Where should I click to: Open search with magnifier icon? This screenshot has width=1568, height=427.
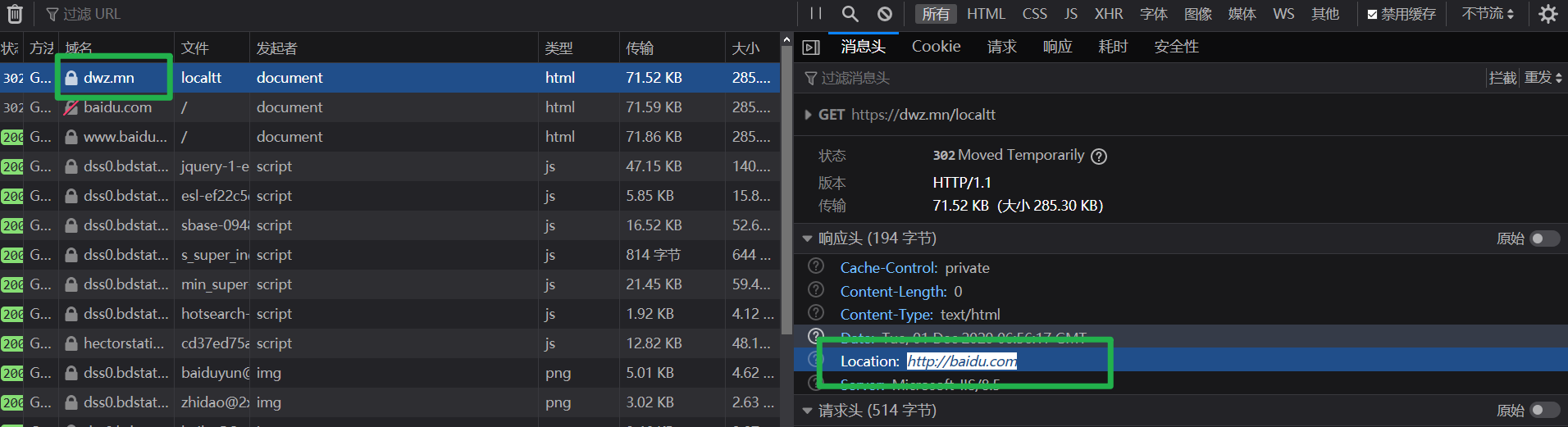(850, 14)
